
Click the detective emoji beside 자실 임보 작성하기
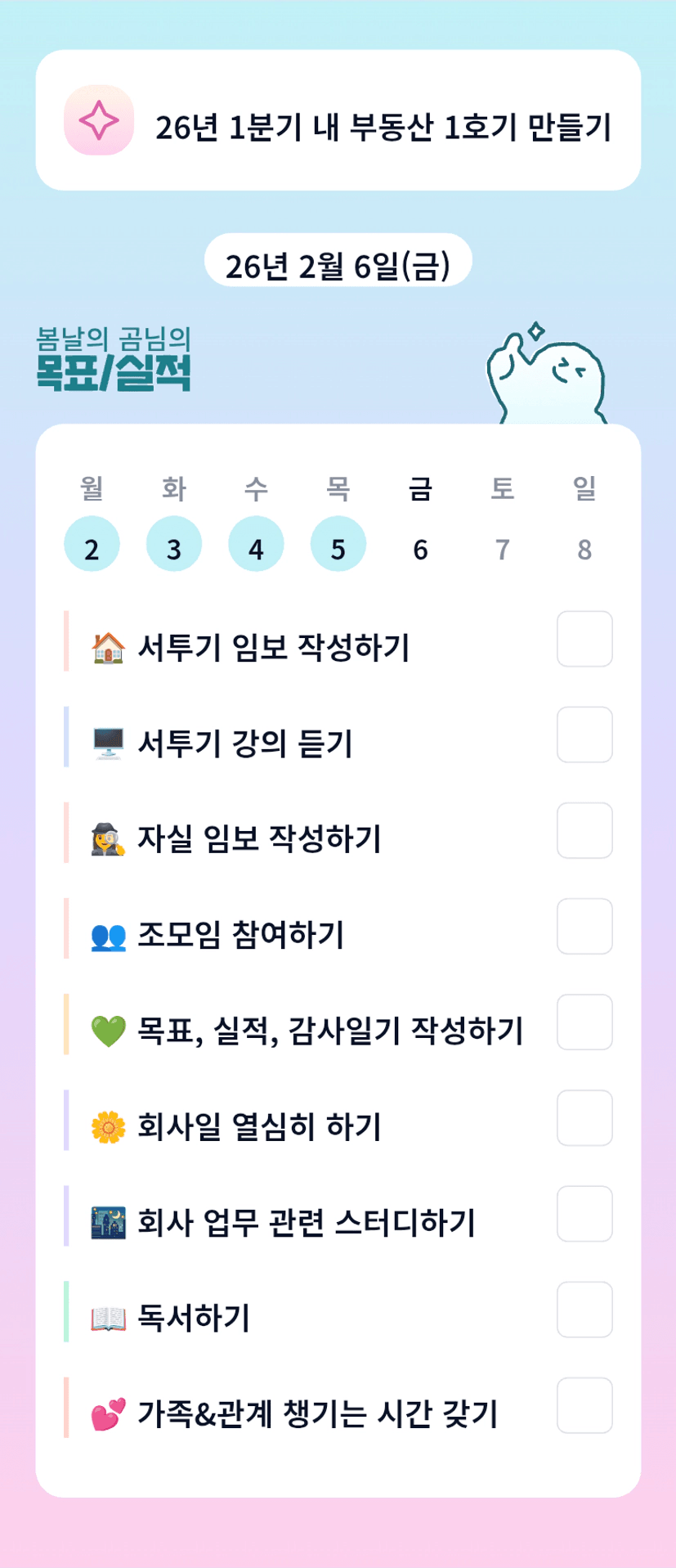[108, 839]
